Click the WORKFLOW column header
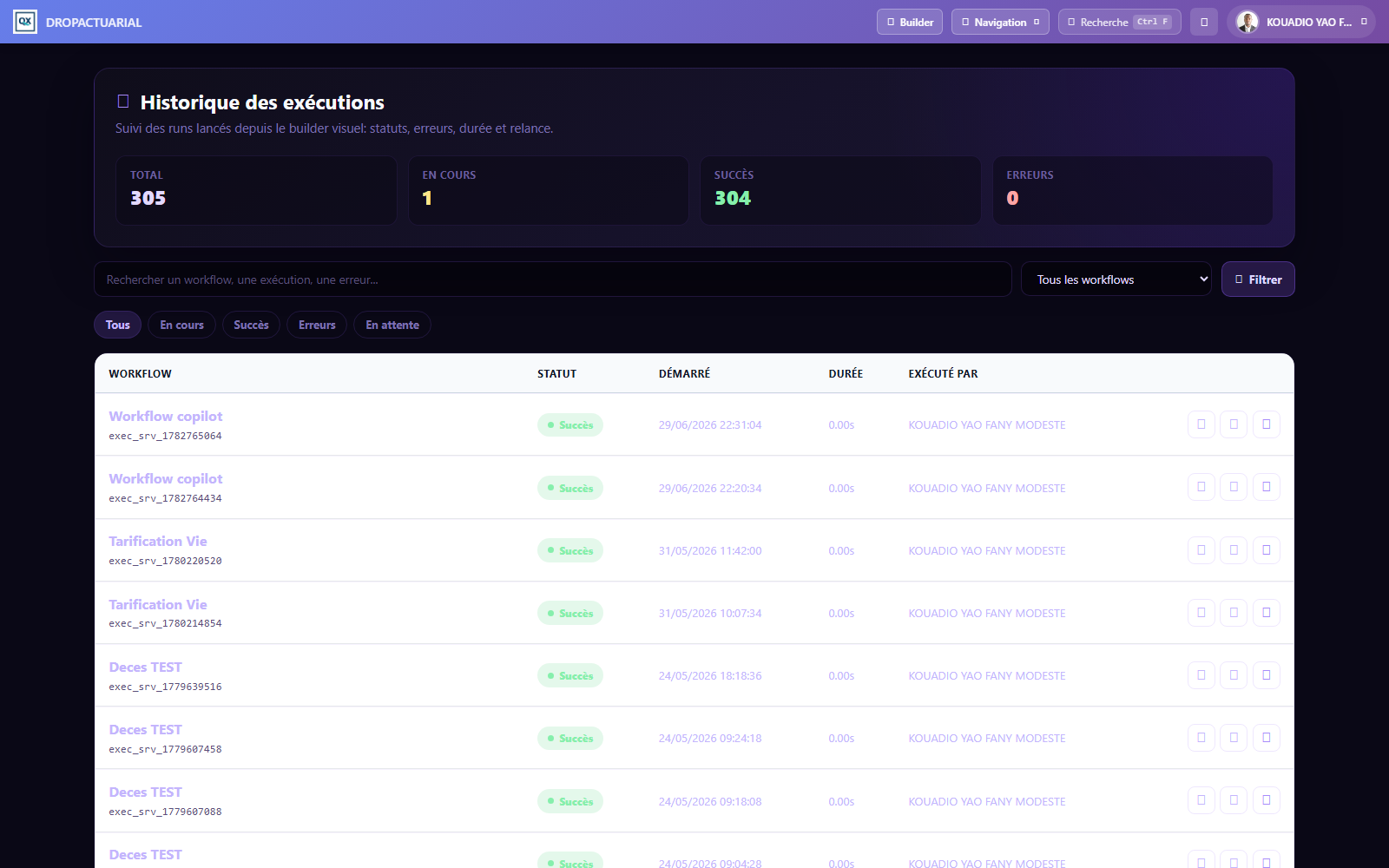Screen dimensions: 1389x868 tap(141, 374)
